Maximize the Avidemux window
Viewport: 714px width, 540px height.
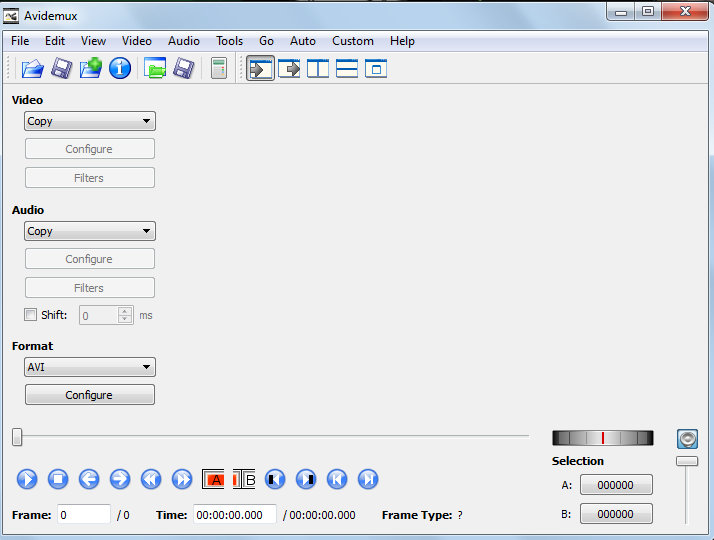(648, 11)
